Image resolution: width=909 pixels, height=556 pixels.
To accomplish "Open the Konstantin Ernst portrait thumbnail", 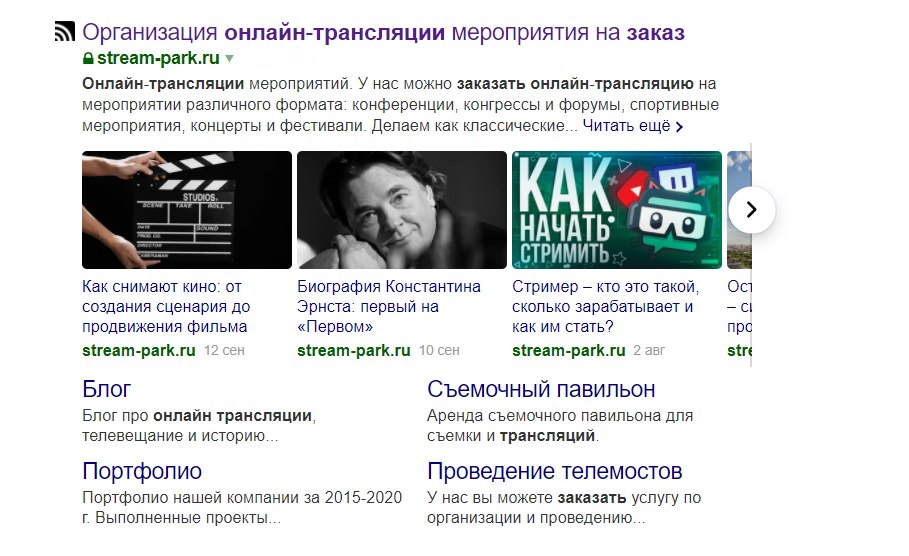I will pos(402,210).
